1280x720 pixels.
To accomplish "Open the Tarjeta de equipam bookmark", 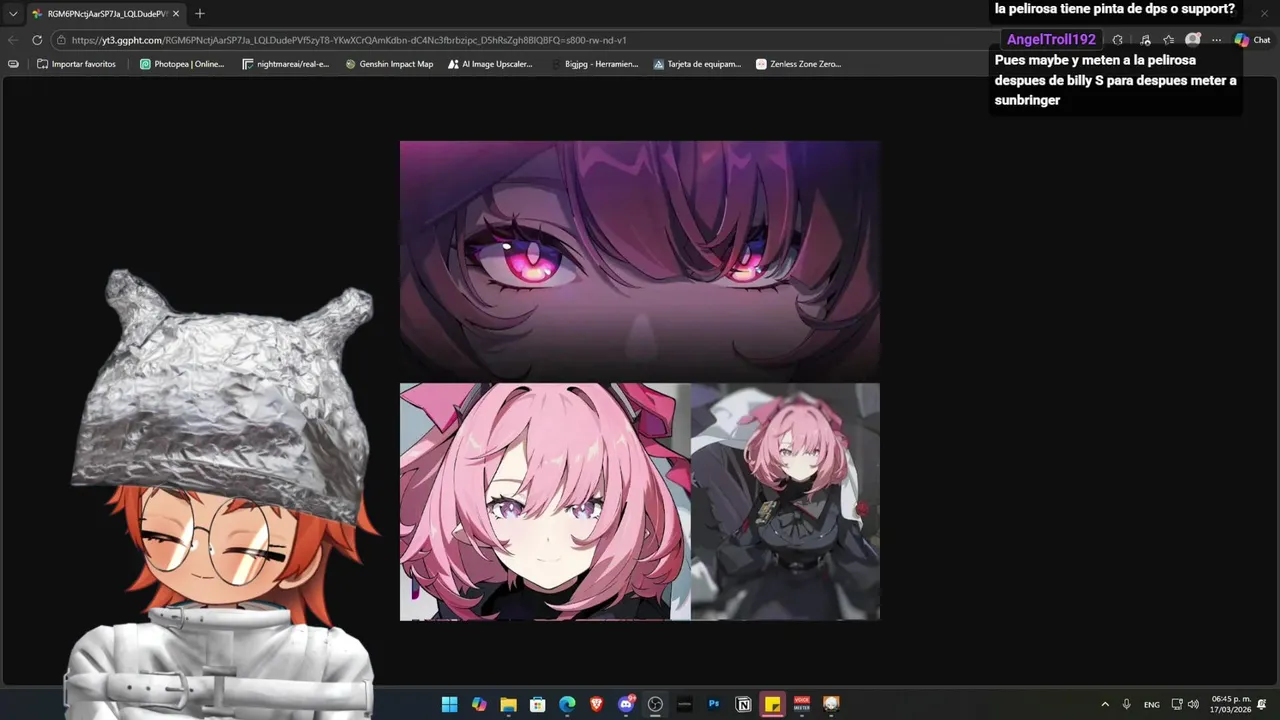I will (x=697, y=64).
